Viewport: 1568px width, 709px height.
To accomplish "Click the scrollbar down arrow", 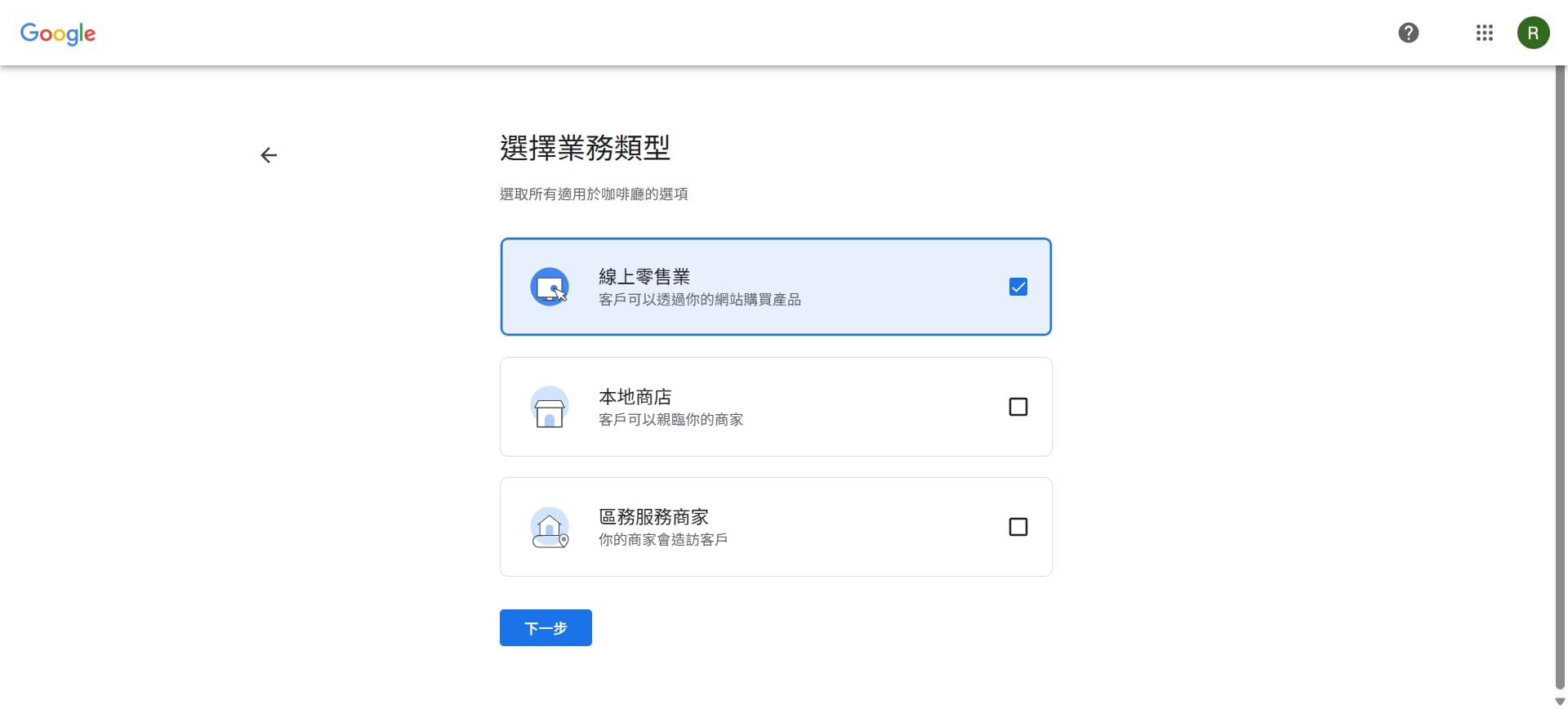I will tap(1560, 702).
